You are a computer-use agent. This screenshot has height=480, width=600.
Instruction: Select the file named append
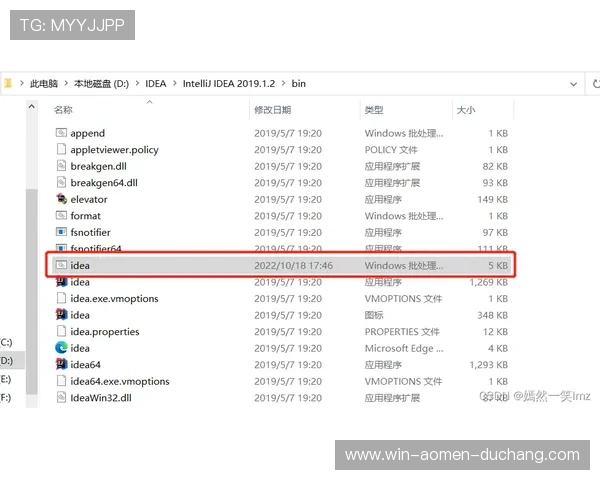88,133
